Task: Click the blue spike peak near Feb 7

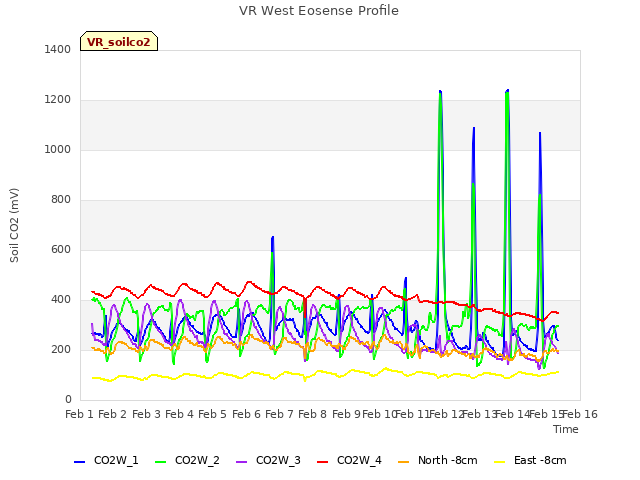Action: 272,237
